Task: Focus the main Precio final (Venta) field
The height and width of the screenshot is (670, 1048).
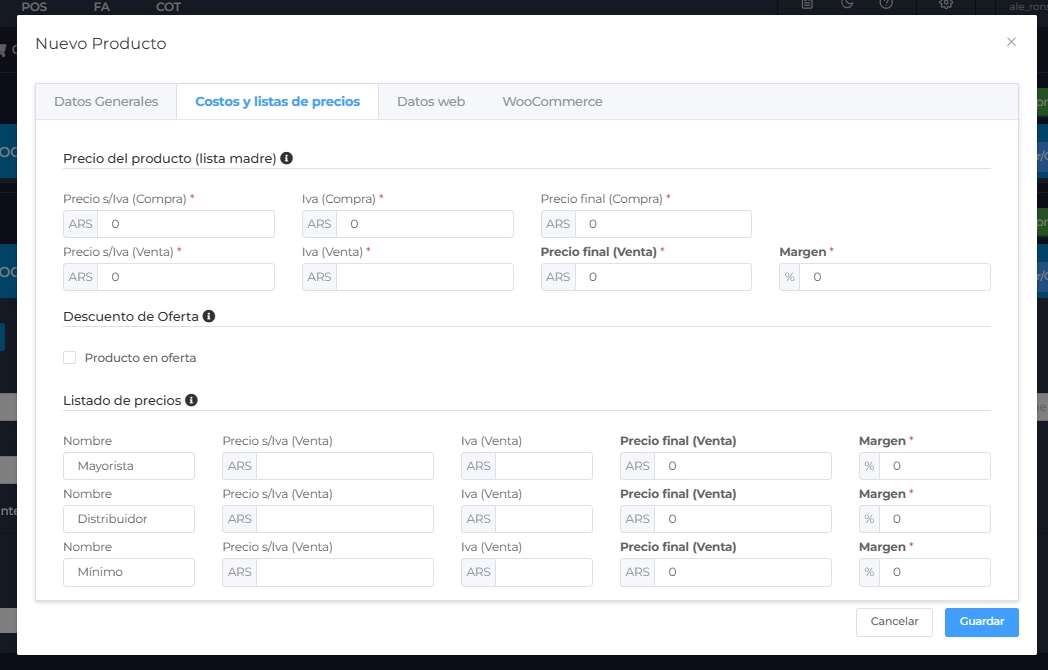Action: pyautogui.click(x=663, y=277)
